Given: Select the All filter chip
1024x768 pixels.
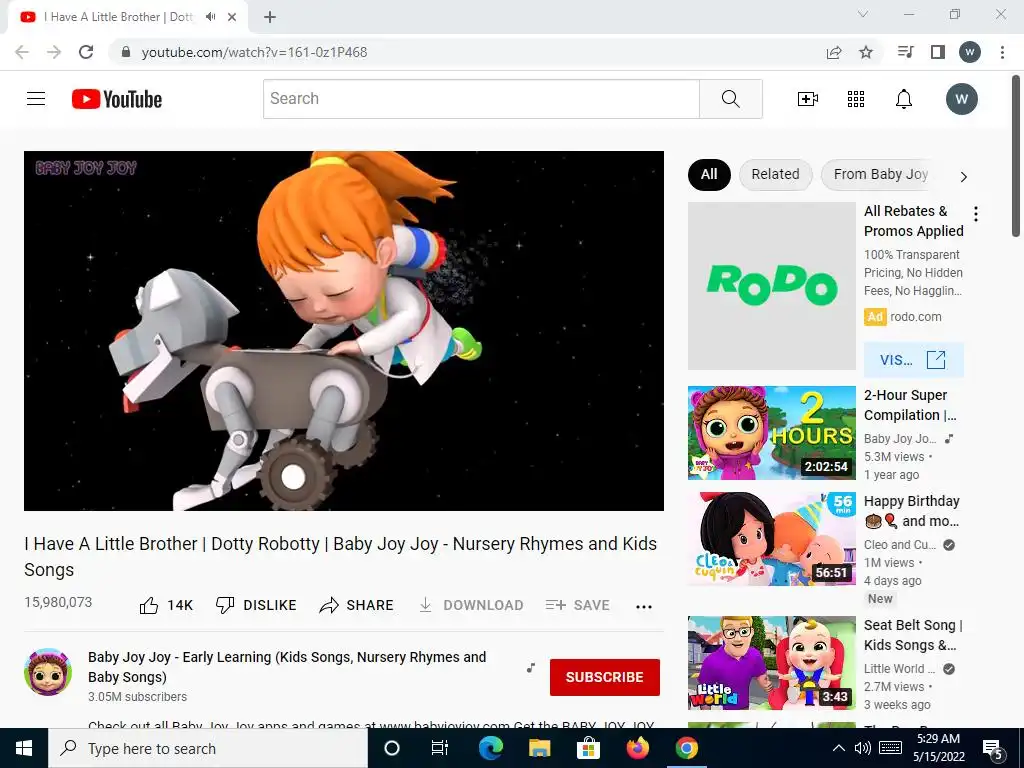Looking at the screenshot, I should [709, 174].
